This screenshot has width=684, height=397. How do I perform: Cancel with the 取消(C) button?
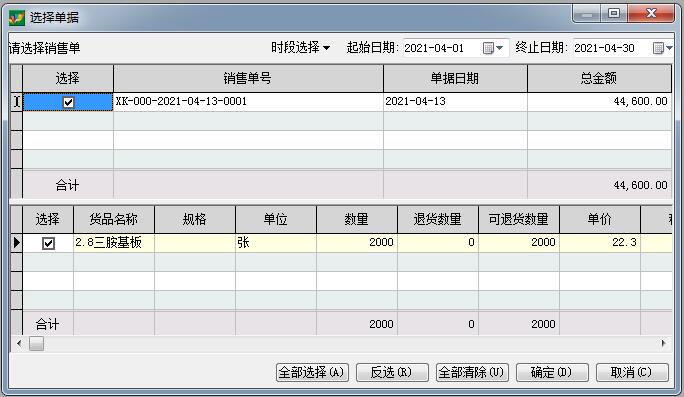[632, 373]
